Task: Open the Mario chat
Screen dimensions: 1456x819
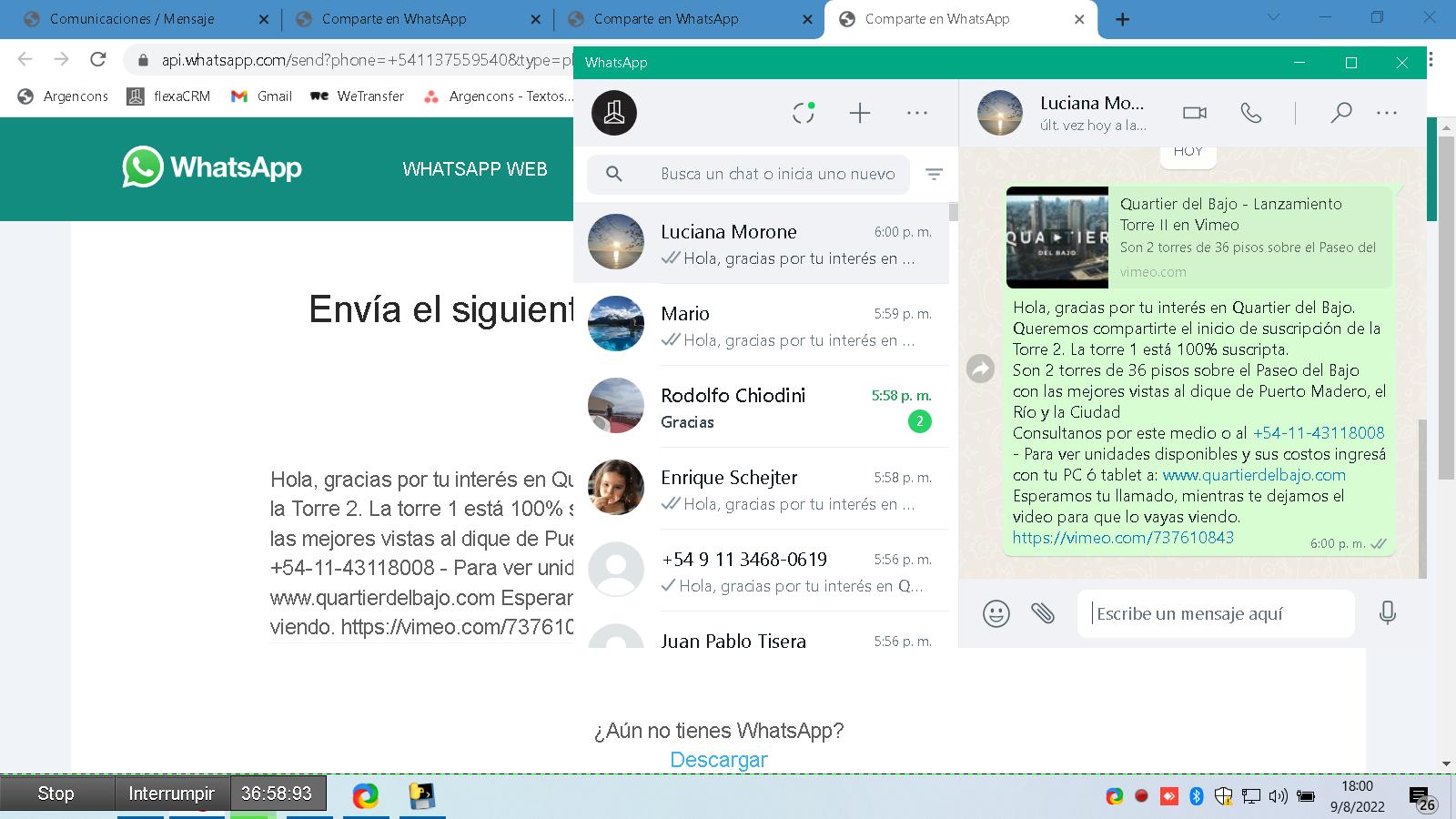Action: click(x=761, y=325)
